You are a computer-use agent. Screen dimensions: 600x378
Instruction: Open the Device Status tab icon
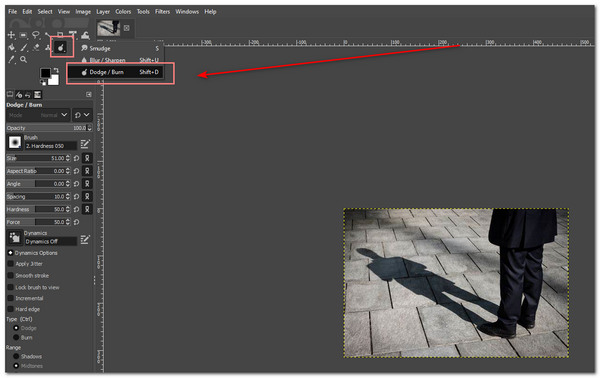pyautogui.click(x=19, y=94)
